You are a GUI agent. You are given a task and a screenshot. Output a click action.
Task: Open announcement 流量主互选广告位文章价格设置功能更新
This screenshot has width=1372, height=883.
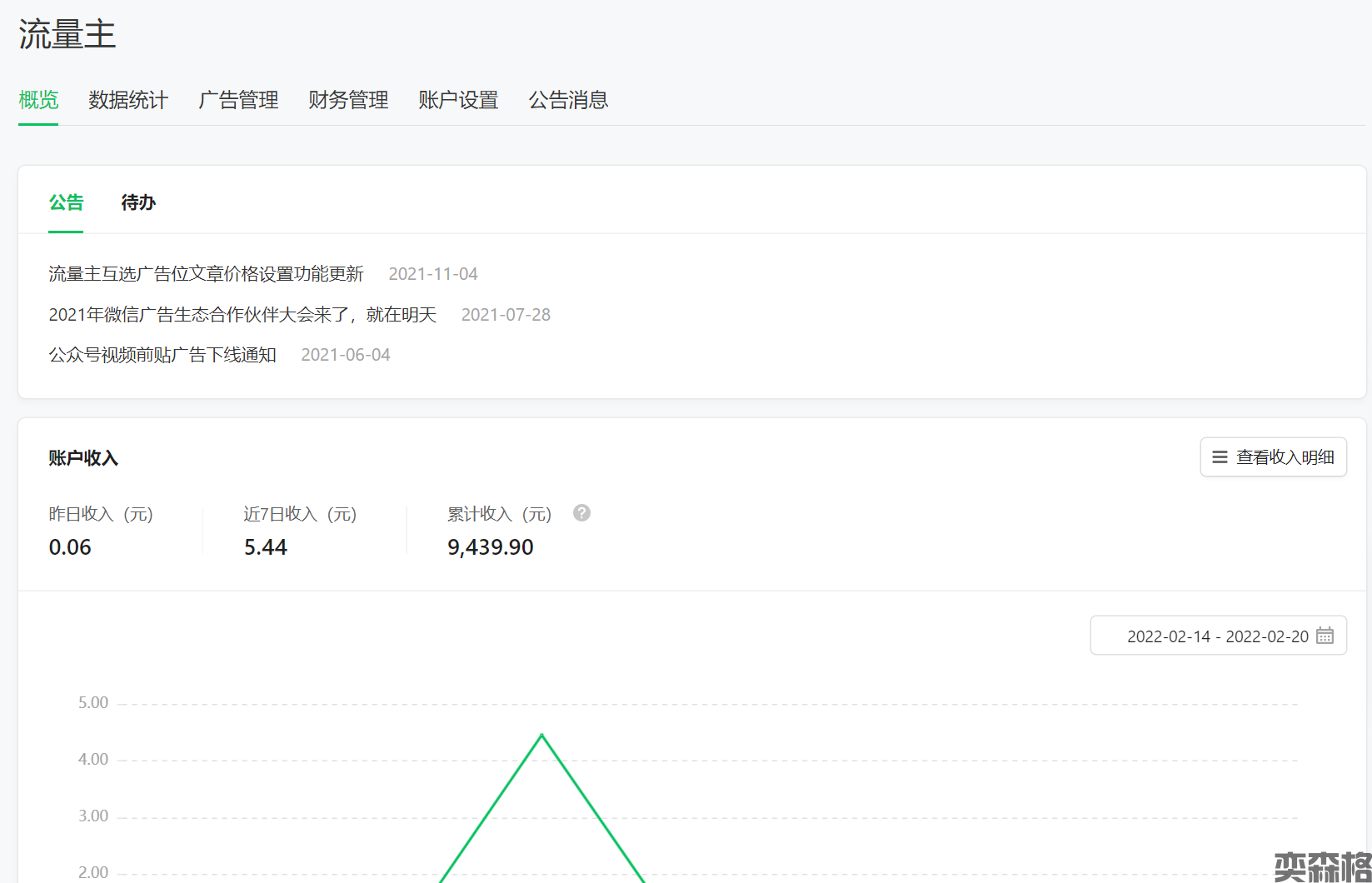tap(206, 274)
